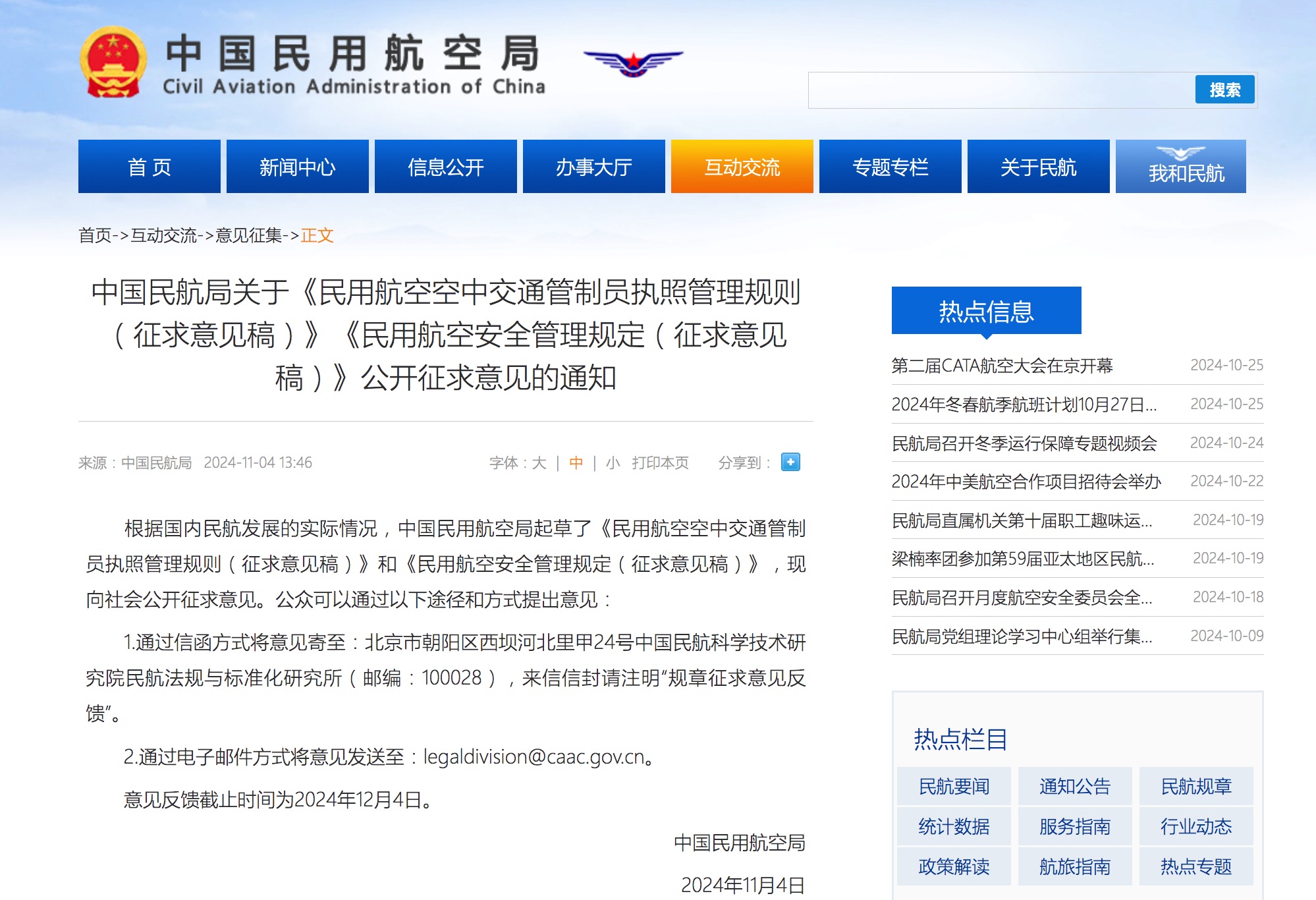Set font size to 大
The width and height of the screenshot is (1316, 900).
click(539, 463)
